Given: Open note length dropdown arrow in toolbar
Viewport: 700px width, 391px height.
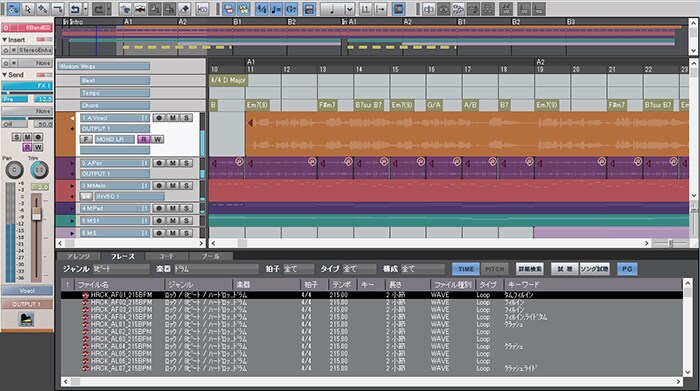Looking at the screenshot, I should click(x=350, y=8).
